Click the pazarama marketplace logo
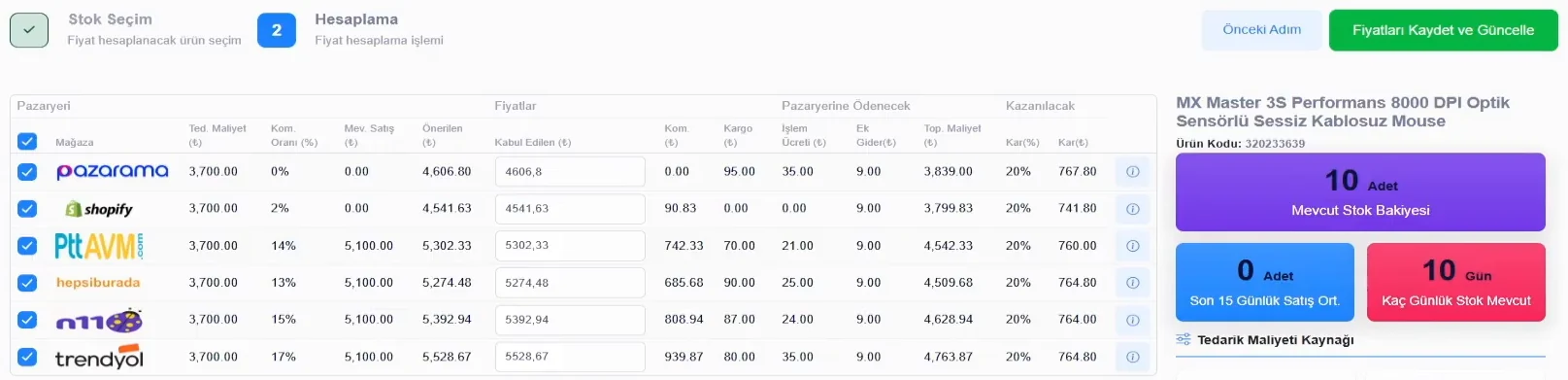 112,172
